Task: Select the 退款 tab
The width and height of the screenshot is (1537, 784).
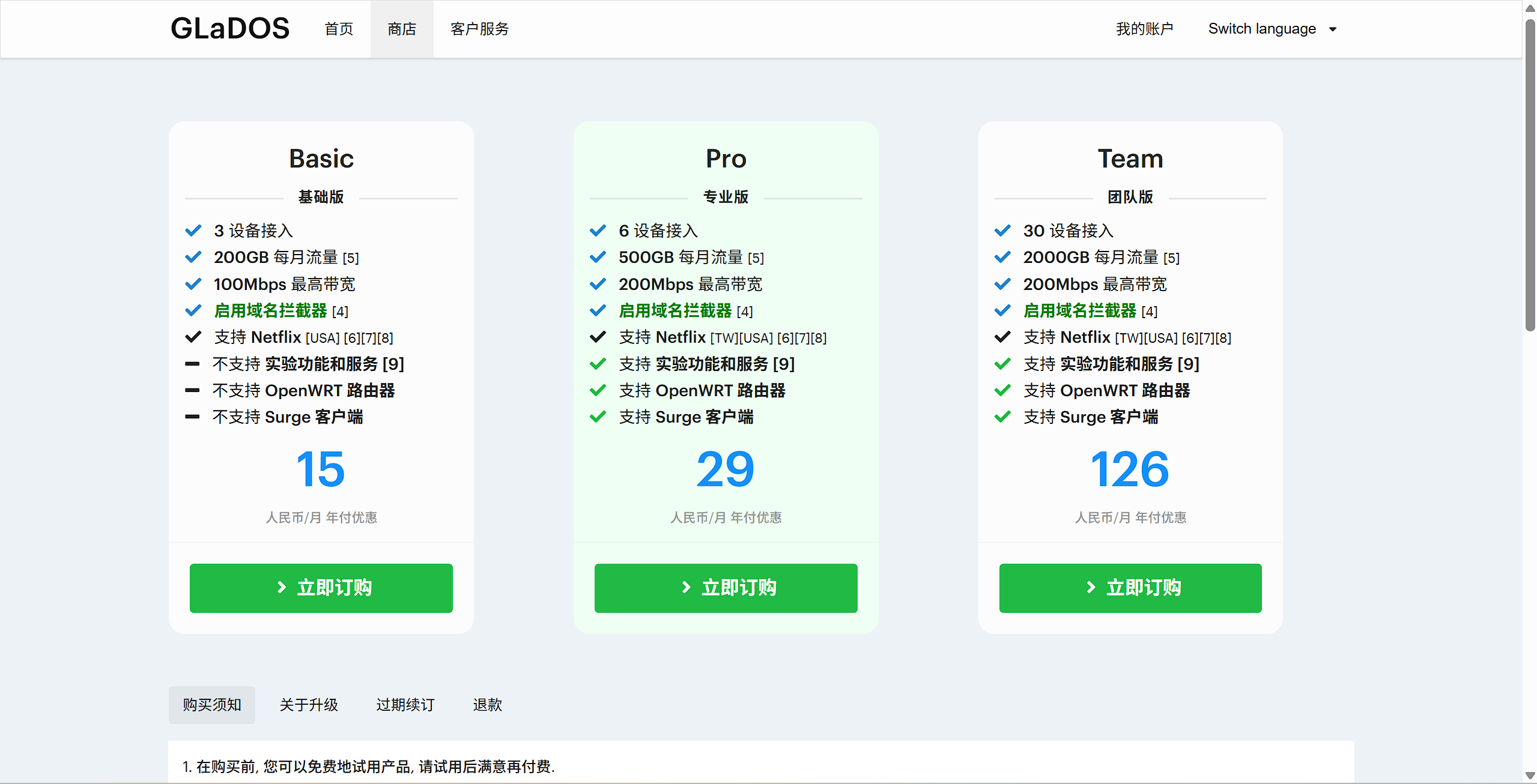Action: coord(487,705)
